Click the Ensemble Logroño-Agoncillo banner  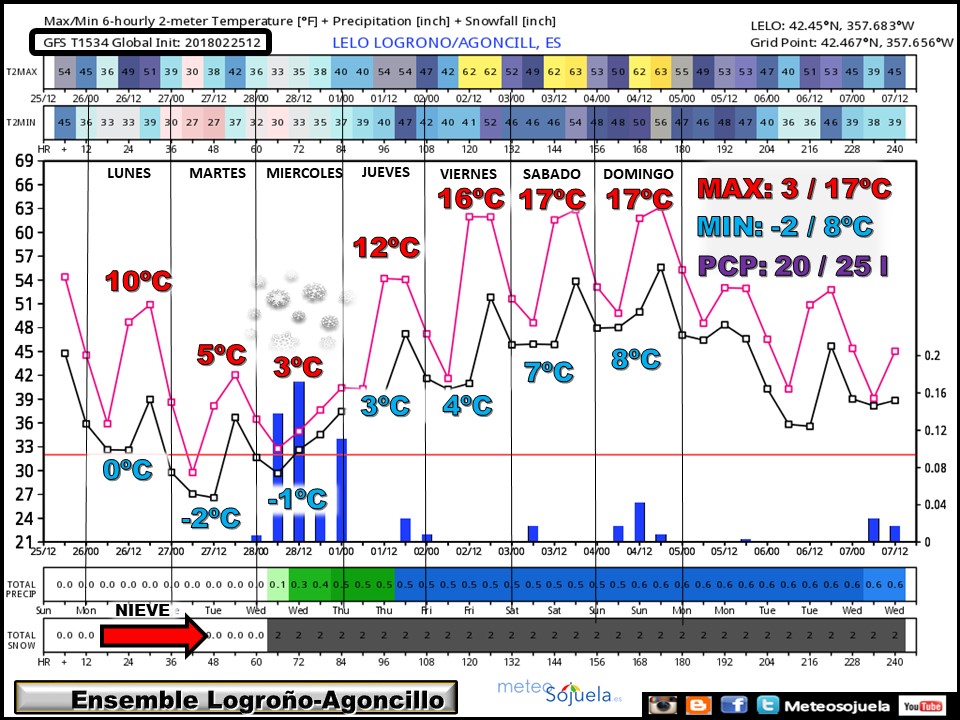click(236, 699)
